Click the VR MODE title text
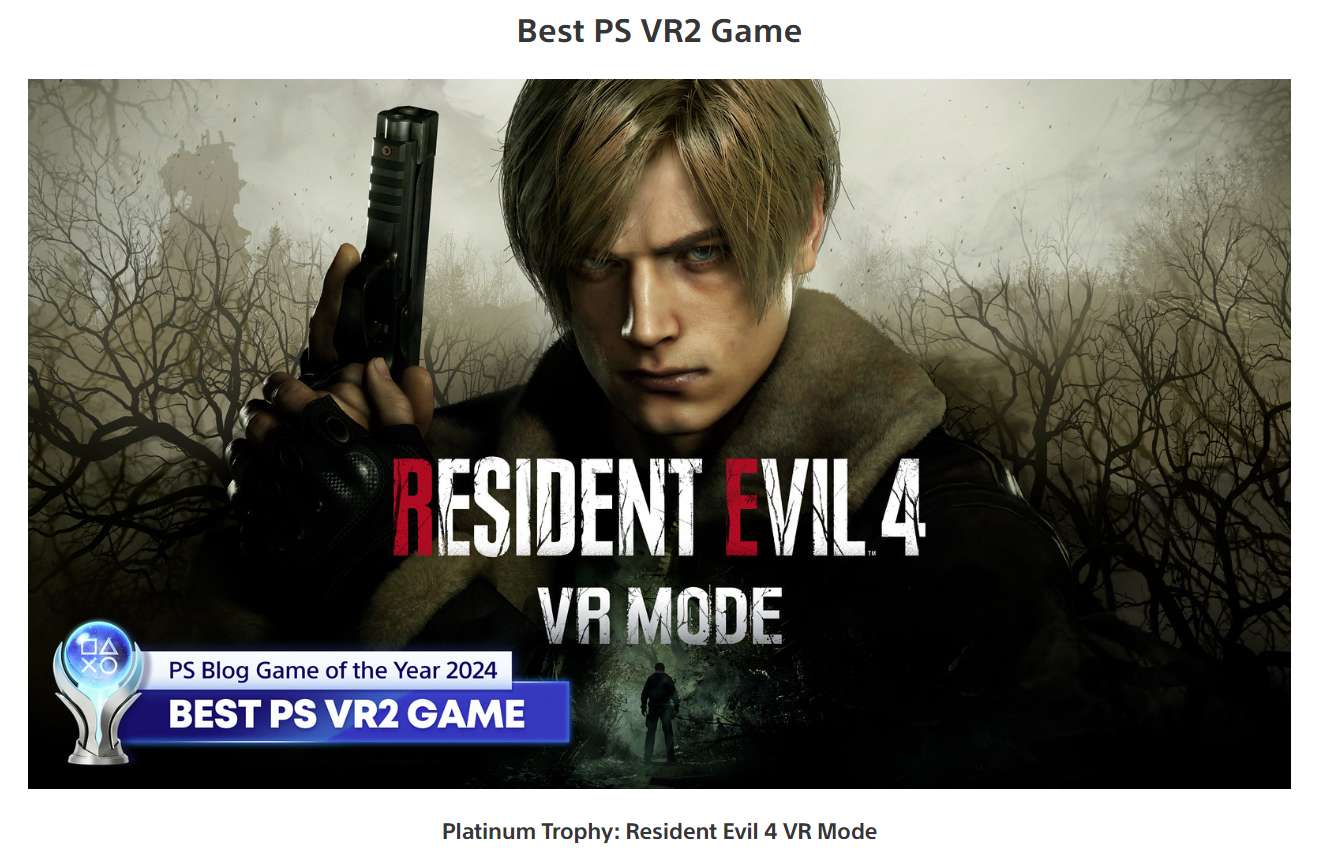 point(659,614)
